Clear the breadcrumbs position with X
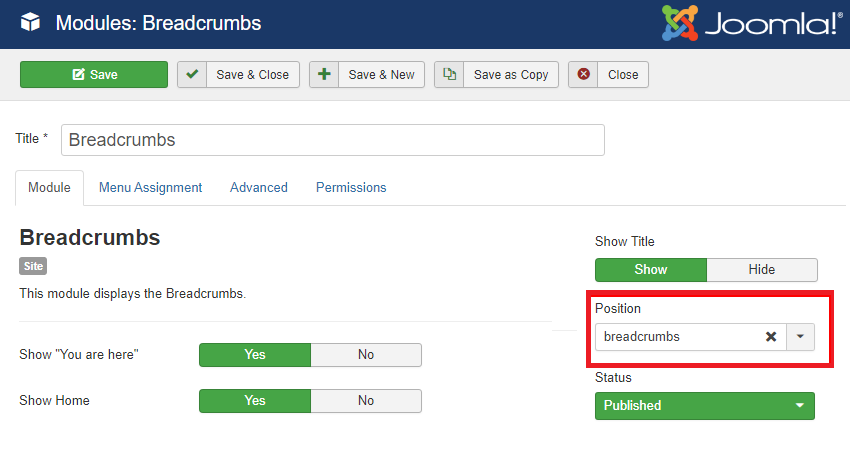Image resolution: width=850 pixels, height=450 pixels. click(x=771, y=337)
